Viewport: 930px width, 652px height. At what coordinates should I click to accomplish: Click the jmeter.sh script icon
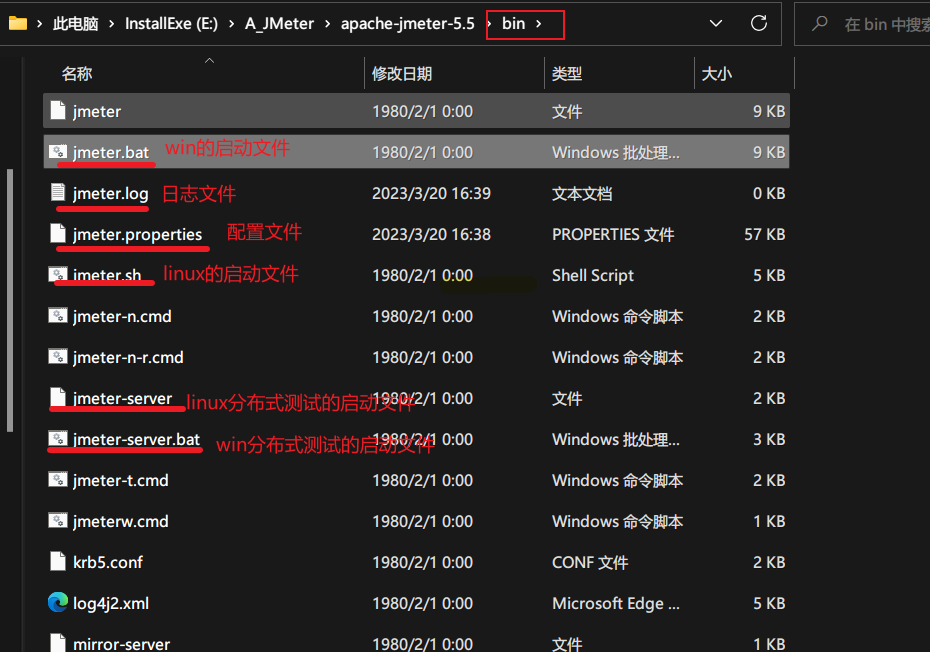(x=58, y=275)
